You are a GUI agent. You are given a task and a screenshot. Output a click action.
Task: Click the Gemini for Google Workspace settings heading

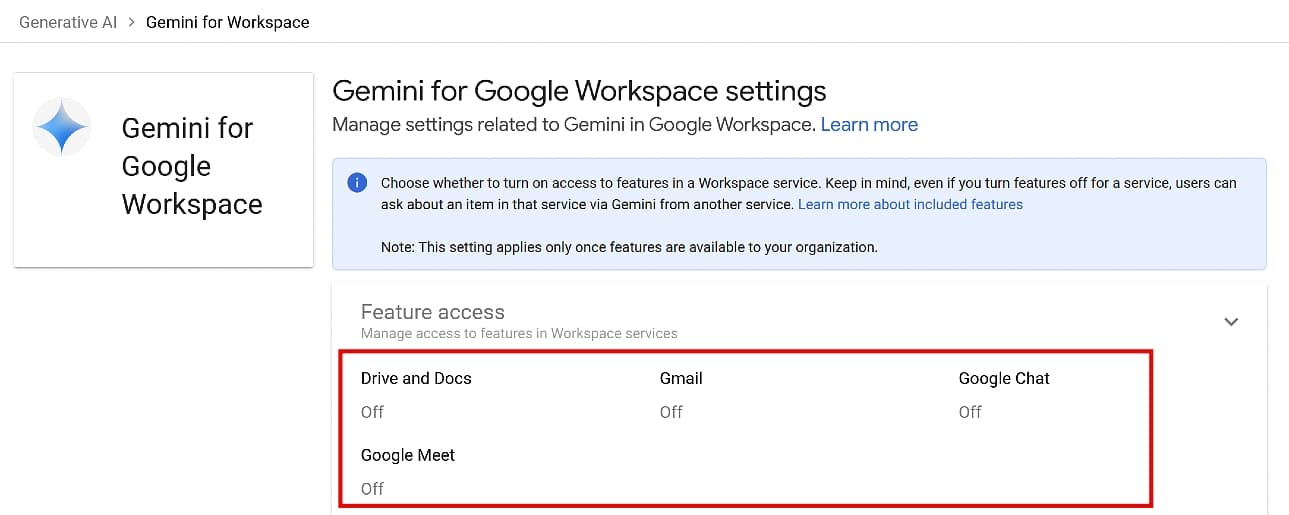point(579,91)
